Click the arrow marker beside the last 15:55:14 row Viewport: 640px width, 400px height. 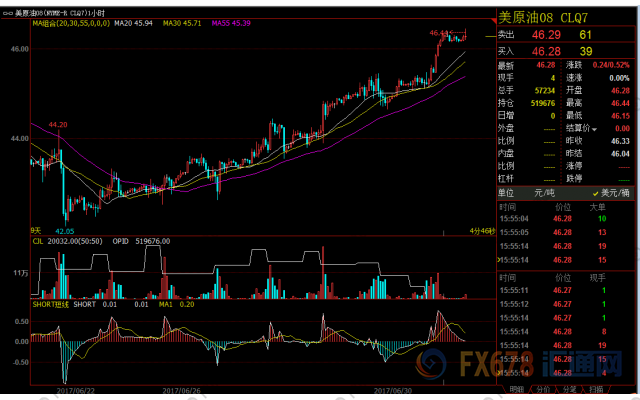pyautogui.click(x=500, y=372)
